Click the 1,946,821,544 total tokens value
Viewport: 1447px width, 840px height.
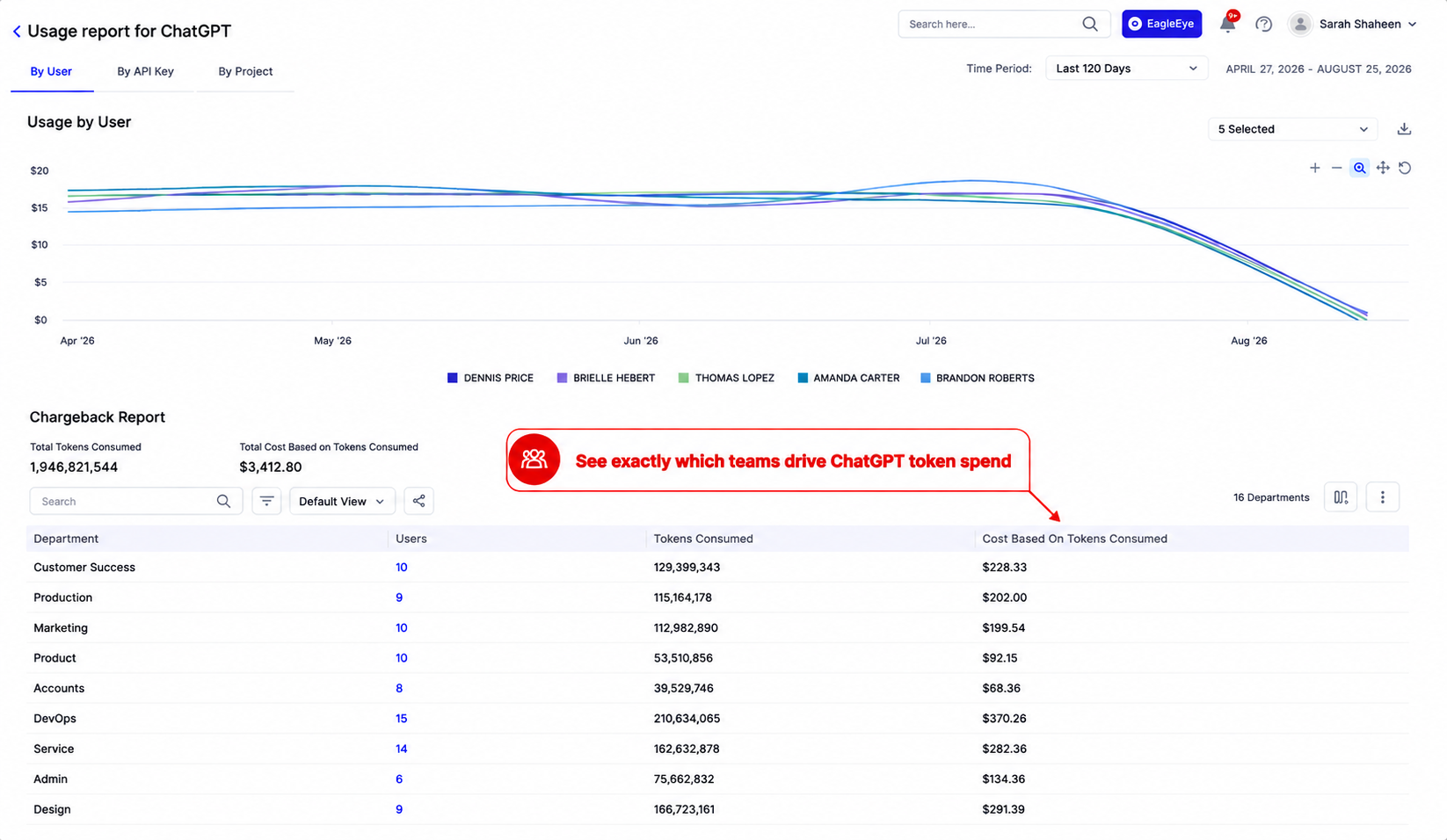click(x=74, y=467)
